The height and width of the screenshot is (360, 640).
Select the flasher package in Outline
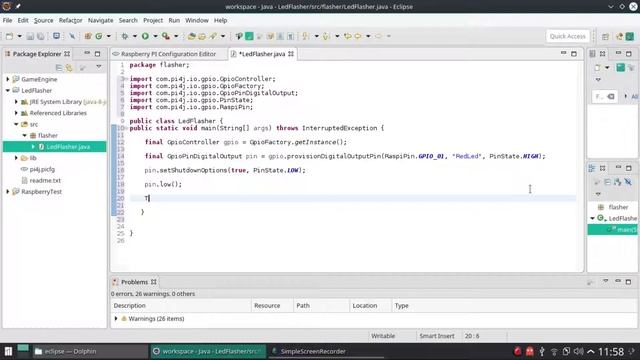pos(618,207)
